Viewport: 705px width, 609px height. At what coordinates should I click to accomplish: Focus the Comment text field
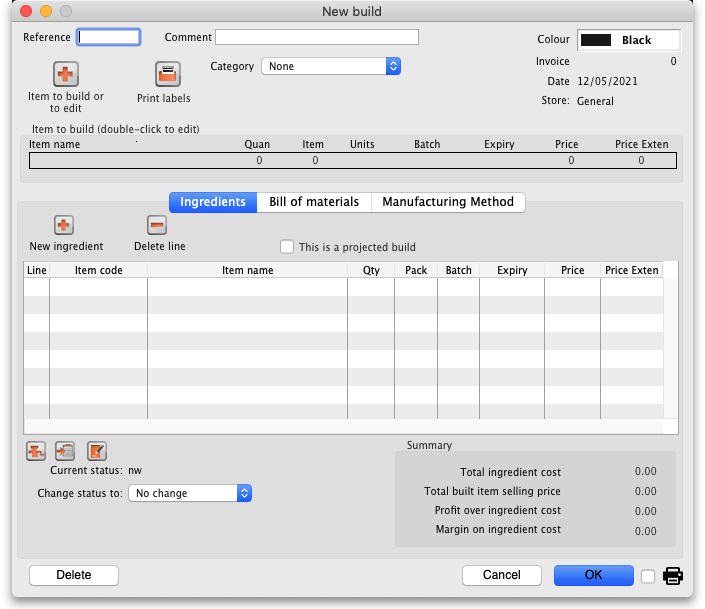coord(317,37)
